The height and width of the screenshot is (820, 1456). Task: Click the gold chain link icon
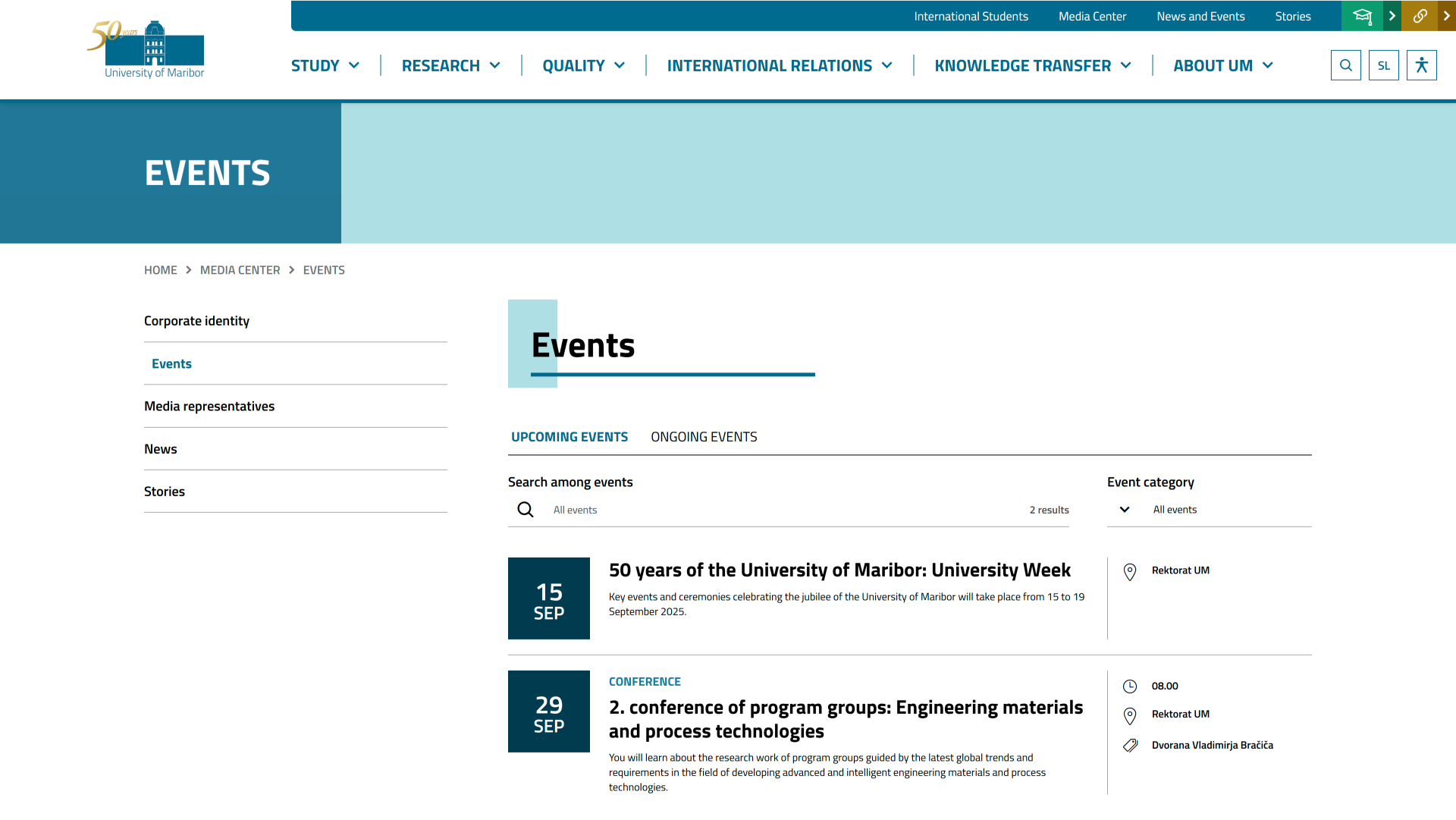coord(1420,16)
